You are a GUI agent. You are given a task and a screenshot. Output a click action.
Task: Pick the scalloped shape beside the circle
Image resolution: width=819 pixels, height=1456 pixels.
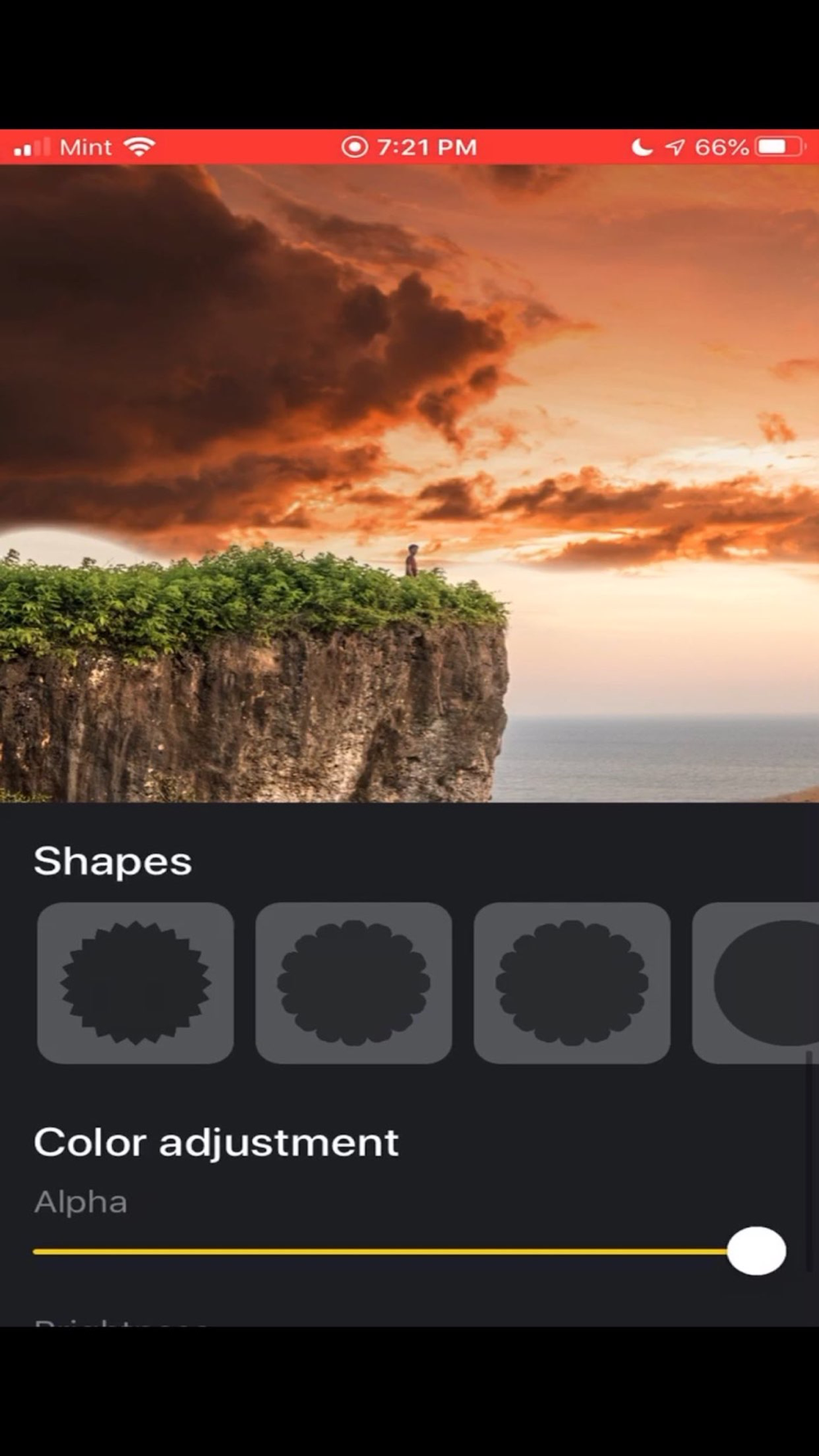coord(572,983)
